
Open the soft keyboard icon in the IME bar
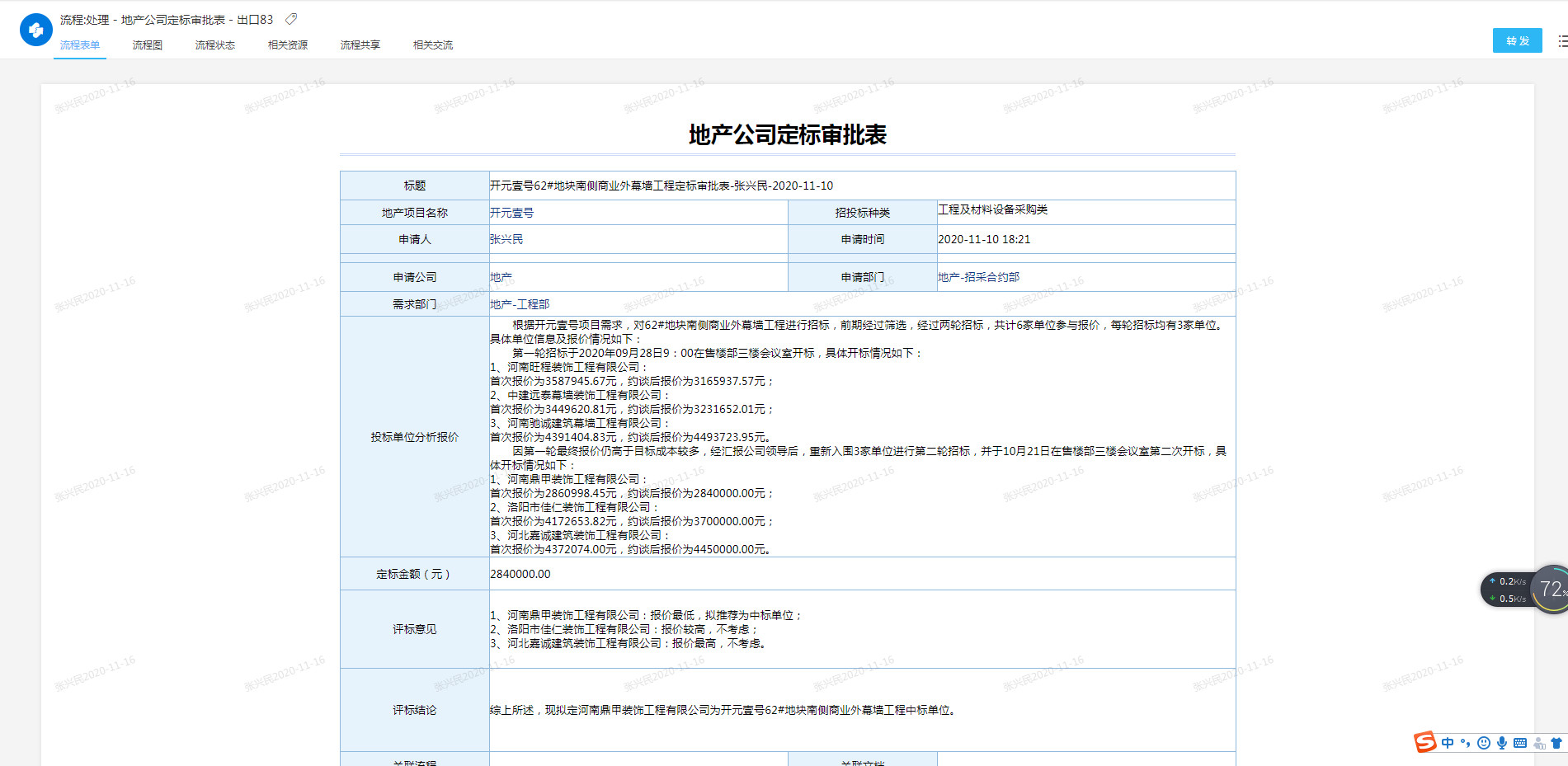tap(1520, 743)
